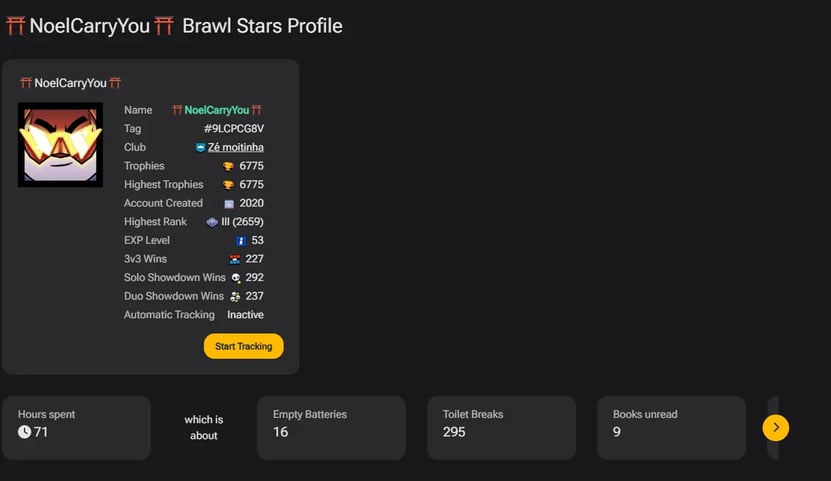831x481 pixels.
Task: Click the green NoelCarryYou name value
Action: (217, 110)
